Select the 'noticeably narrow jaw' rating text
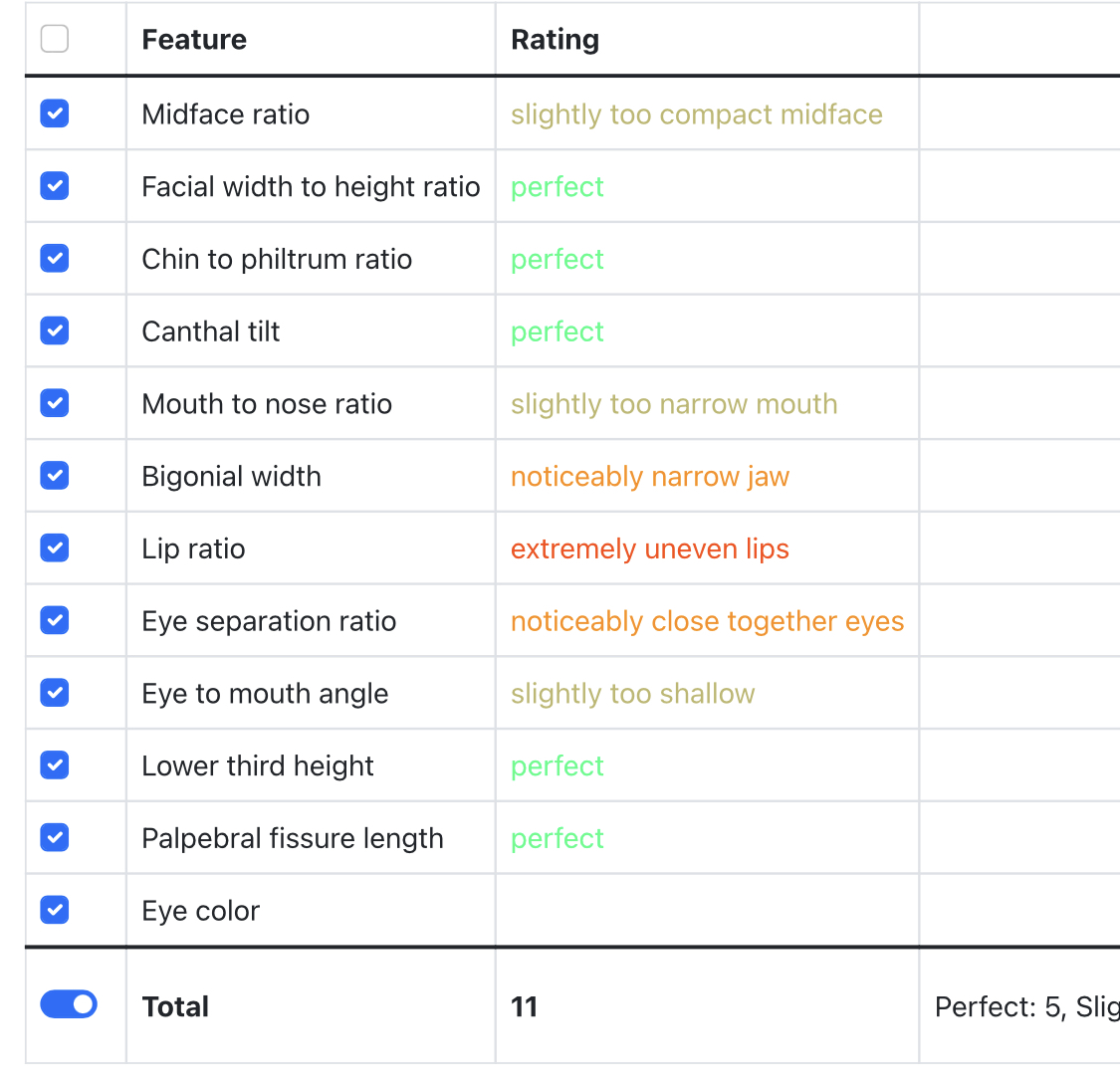Image resolution: width=1120 pixels, height=1089 pixels. (649, 477)
